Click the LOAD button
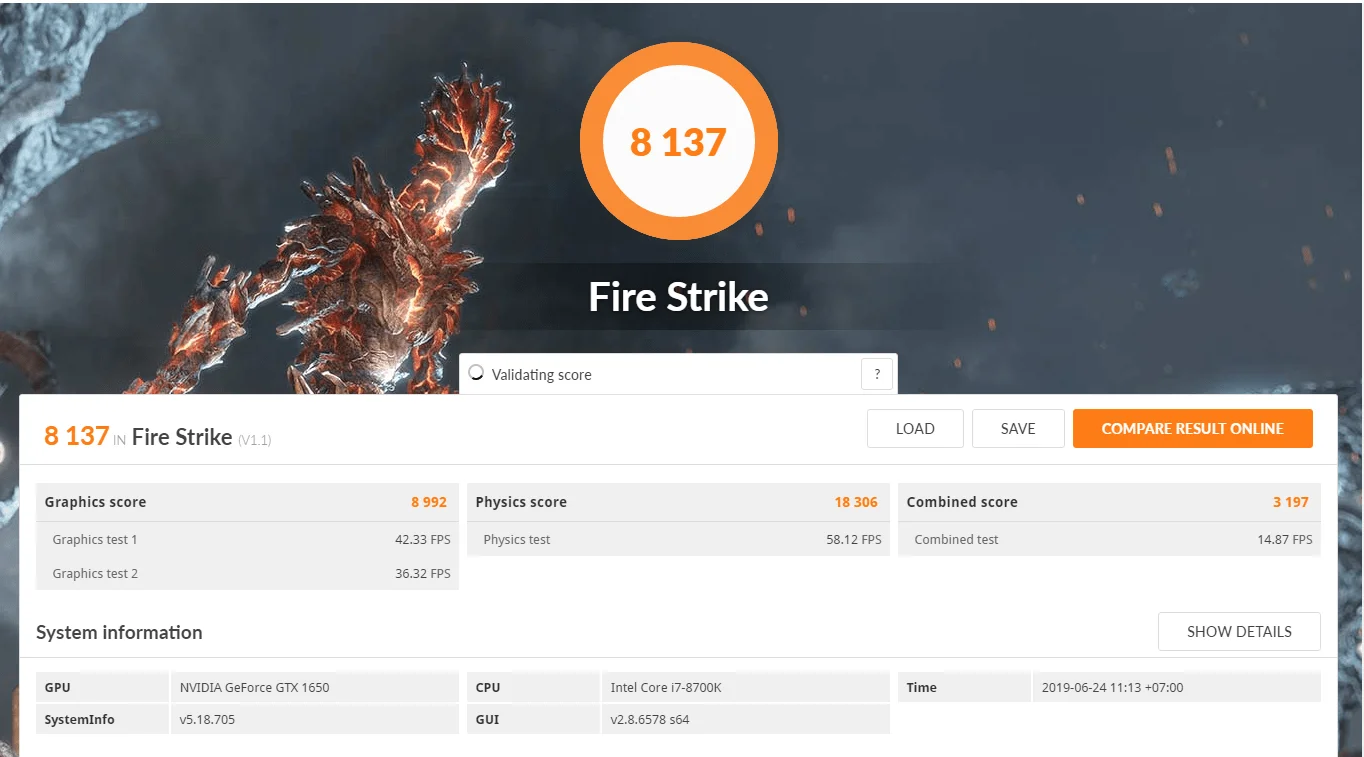 point(915,428)
